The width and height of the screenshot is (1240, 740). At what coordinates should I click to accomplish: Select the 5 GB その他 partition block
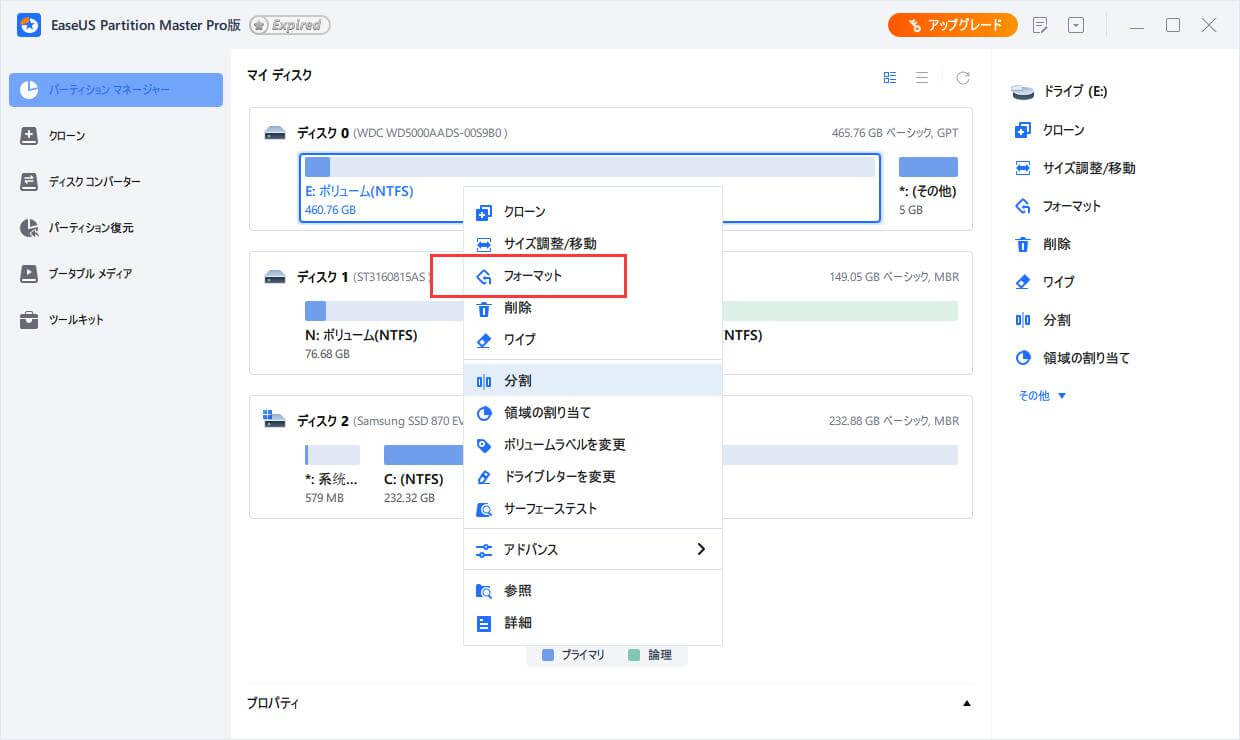(x=928, y=168)
